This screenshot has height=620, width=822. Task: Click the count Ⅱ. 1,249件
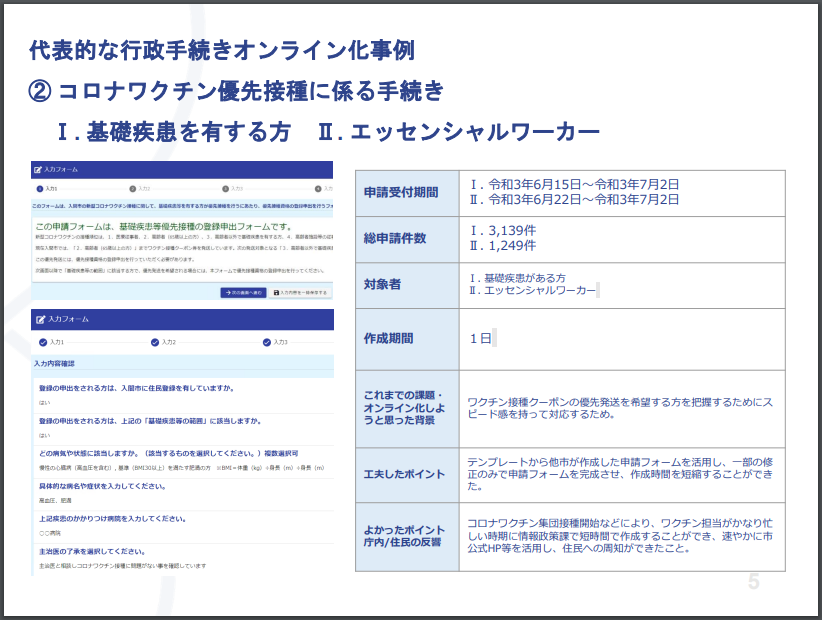tap(503, 245)
